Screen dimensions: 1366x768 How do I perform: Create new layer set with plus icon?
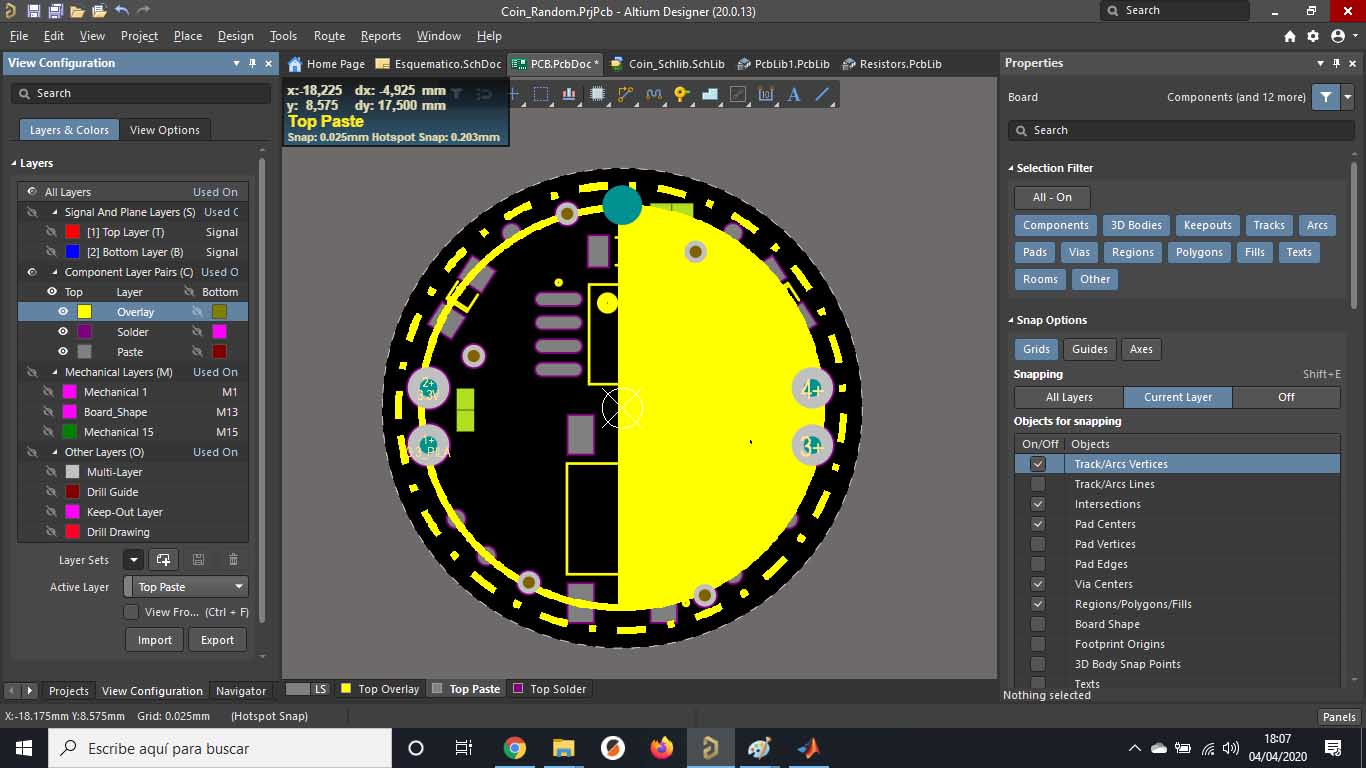[x=163, y=560]
